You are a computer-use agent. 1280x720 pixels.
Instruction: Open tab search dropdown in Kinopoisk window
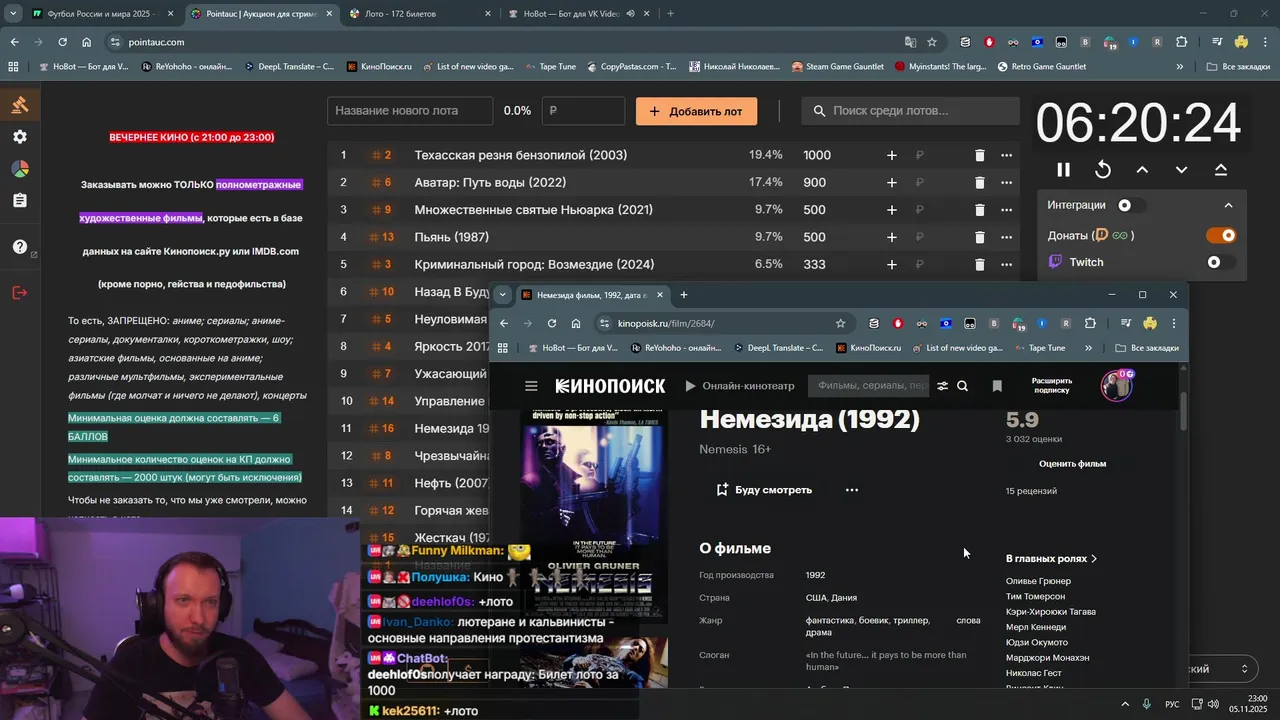[x=503, y=295]
